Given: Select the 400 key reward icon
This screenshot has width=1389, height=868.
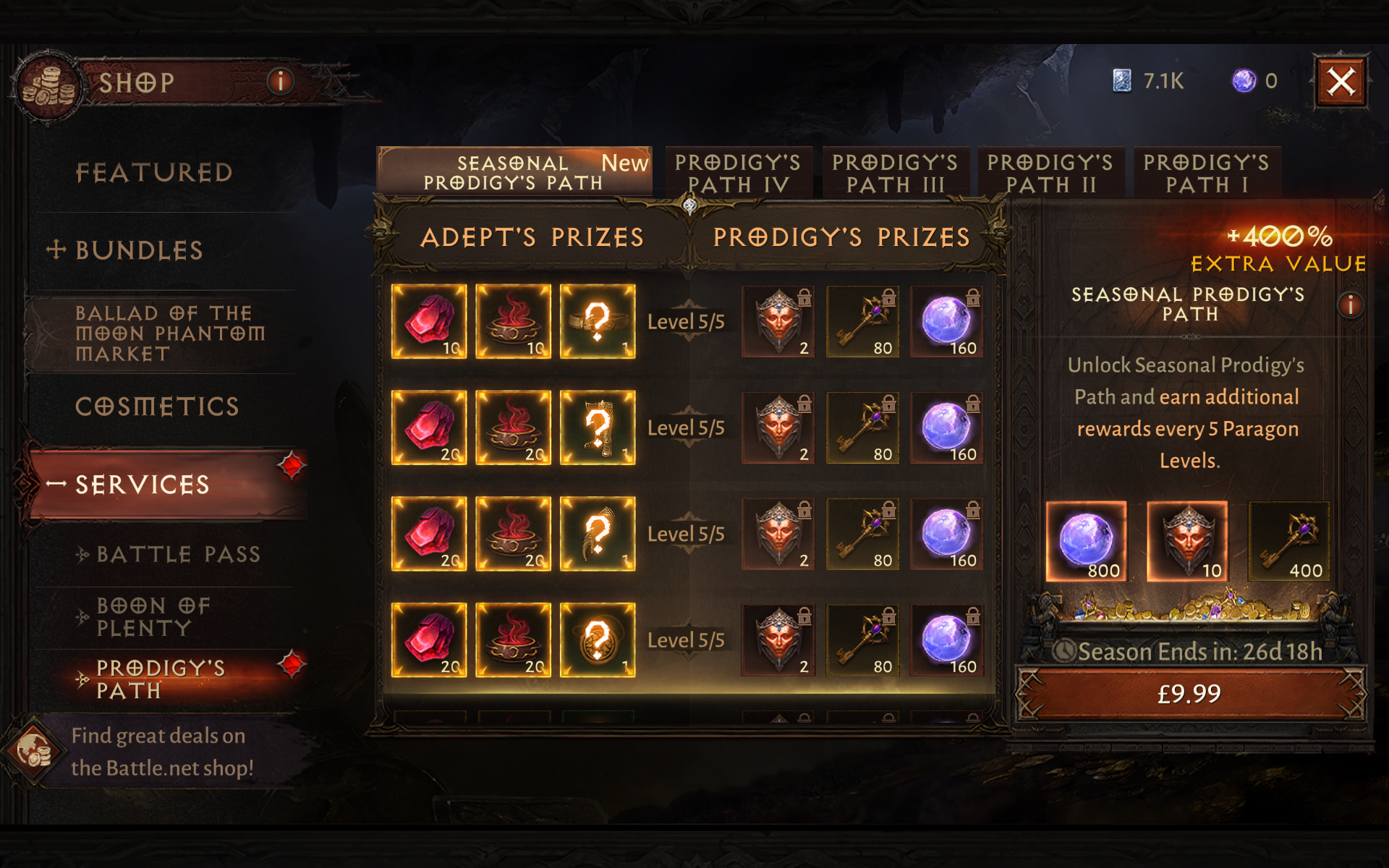Looking at the screenshot, I should 1289,541.
